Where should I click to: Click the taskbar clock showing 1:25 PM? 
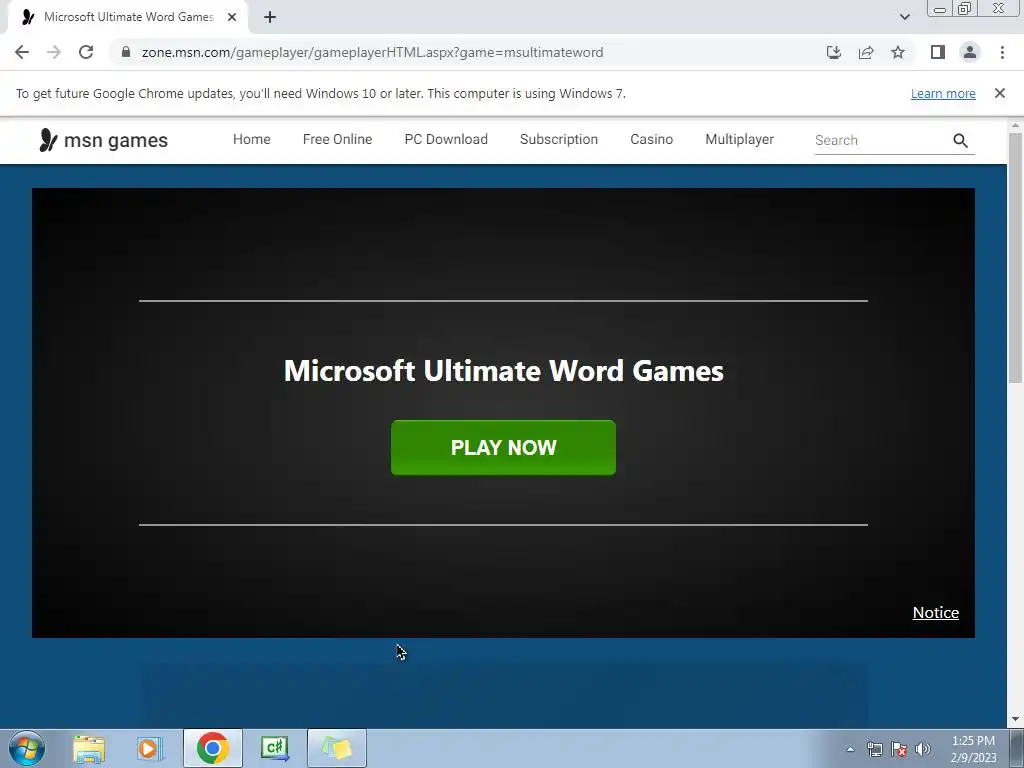click(x=973, y=749)
